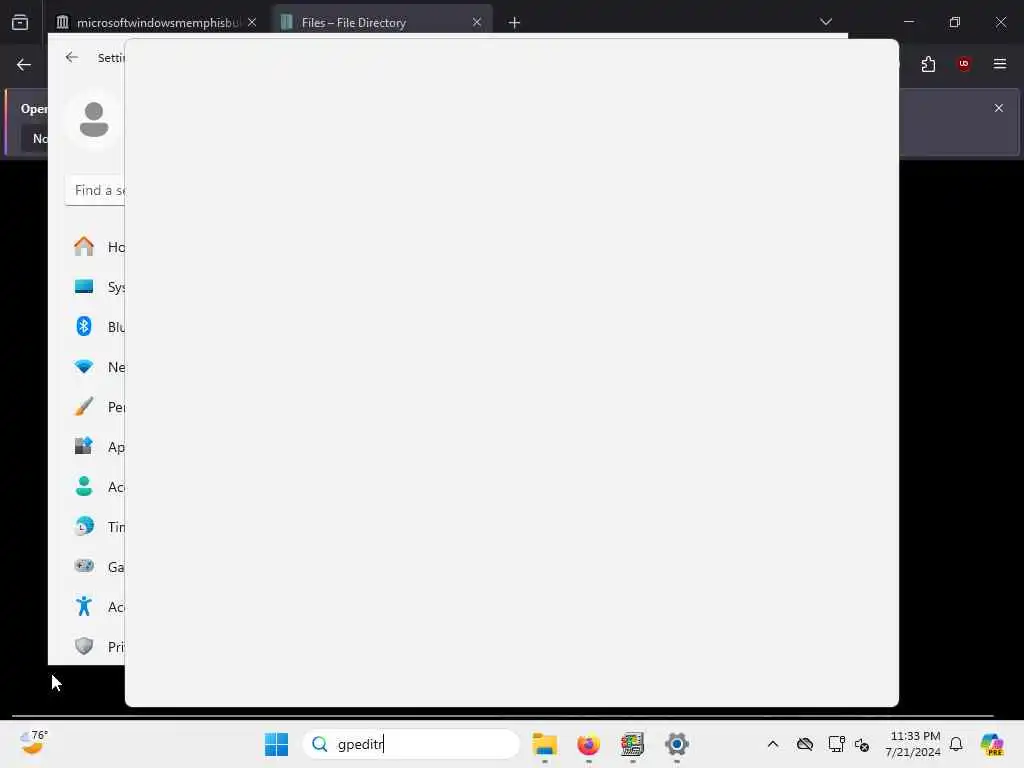Open the notification bell in system tray
This screenshot has width=1024, height=768.
click(x=956, y=744)
